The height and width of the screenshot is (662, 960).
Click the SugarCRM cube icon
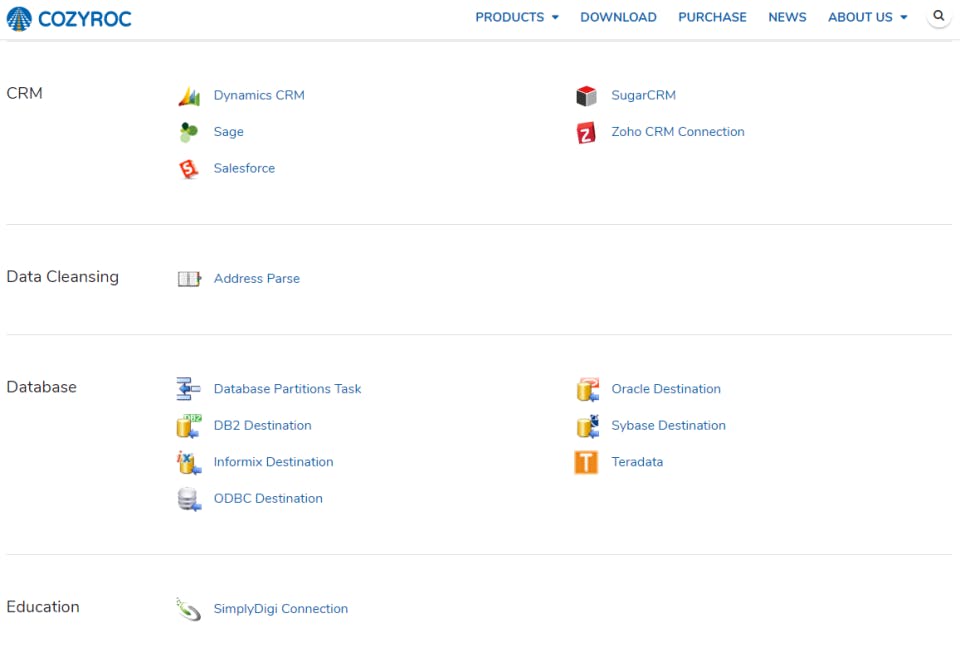pos(586,96)
